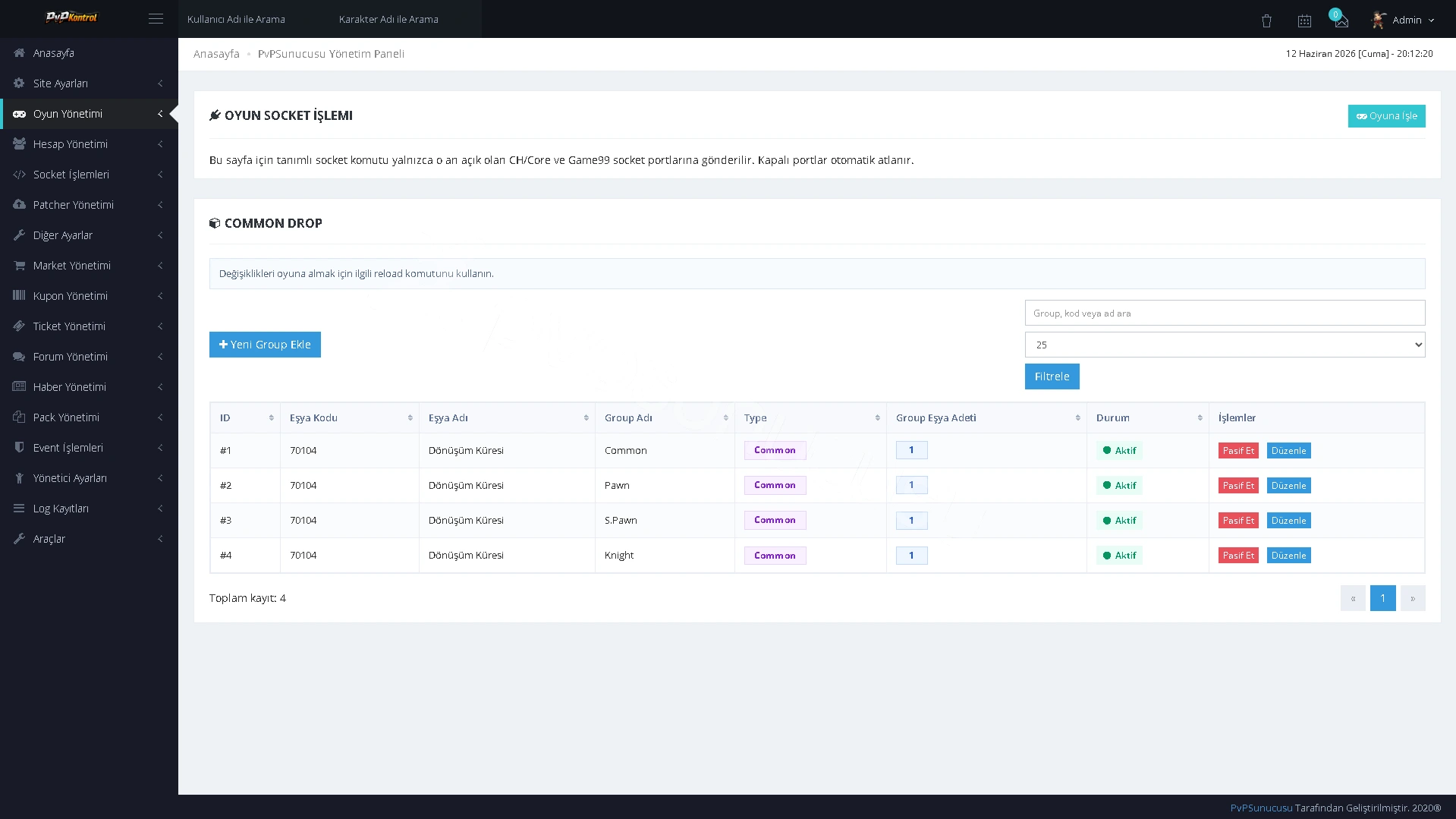Viewport: 1456px width, 819px height.
Task: Focus the Group, kod veya ad search field
Action: click(x=1225, y=313)
